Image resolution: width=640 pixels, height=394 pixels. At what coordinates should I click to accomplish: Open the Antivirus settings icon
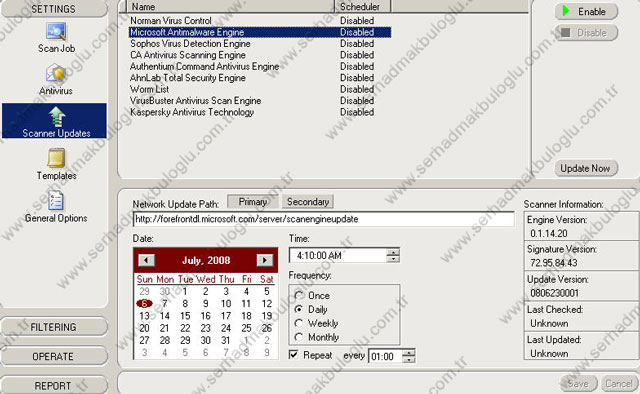[56, 80]
